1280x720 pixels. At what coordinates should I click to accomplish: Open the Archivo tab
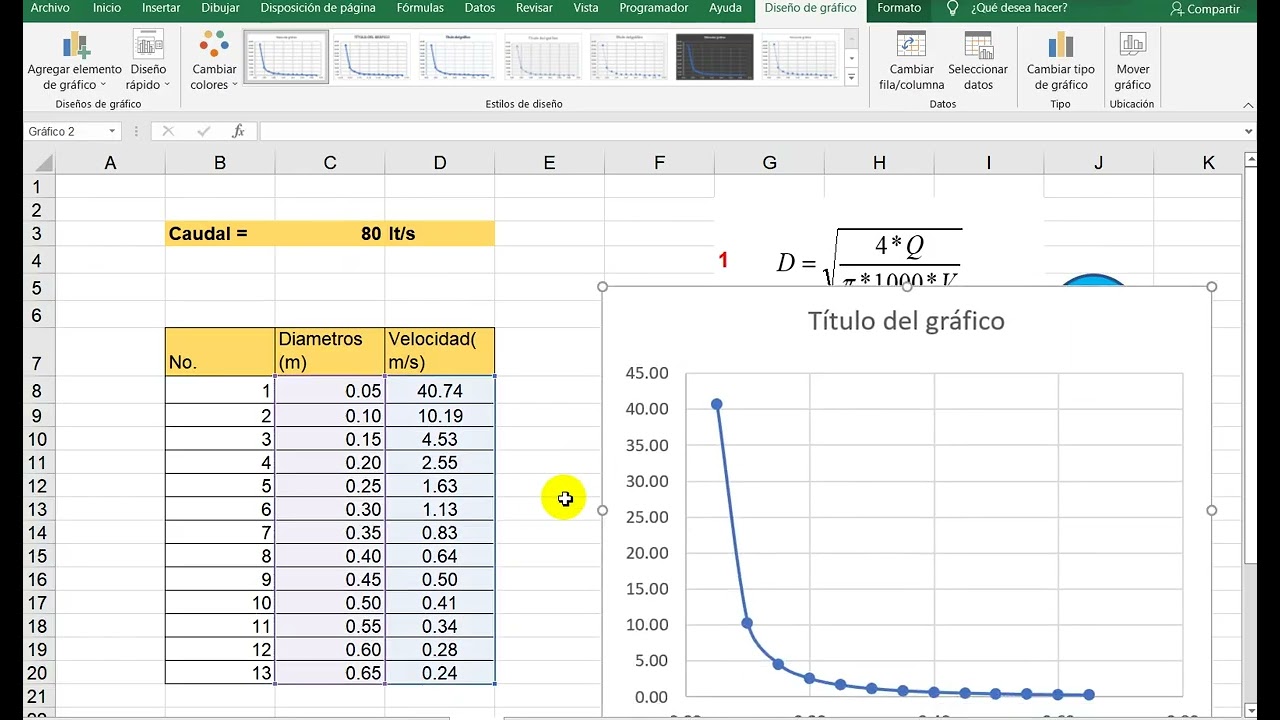(x=50, y=8)
